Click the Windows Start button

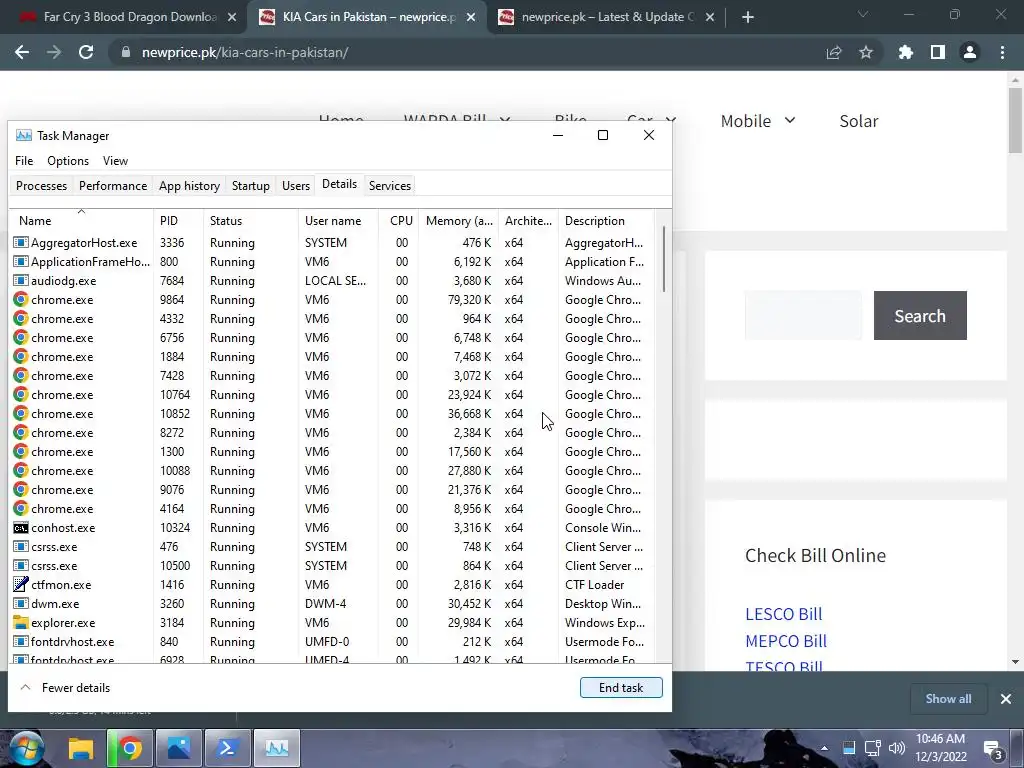[x=26, y=748]
